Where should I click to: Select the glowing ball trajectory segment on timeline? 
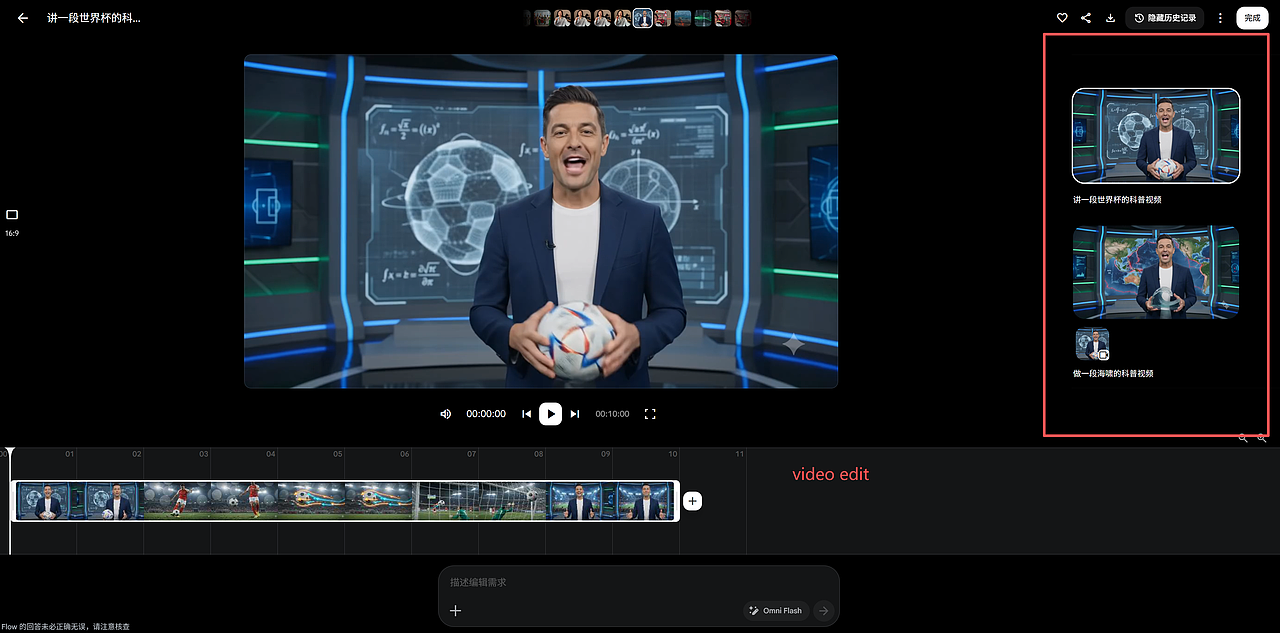346,501
